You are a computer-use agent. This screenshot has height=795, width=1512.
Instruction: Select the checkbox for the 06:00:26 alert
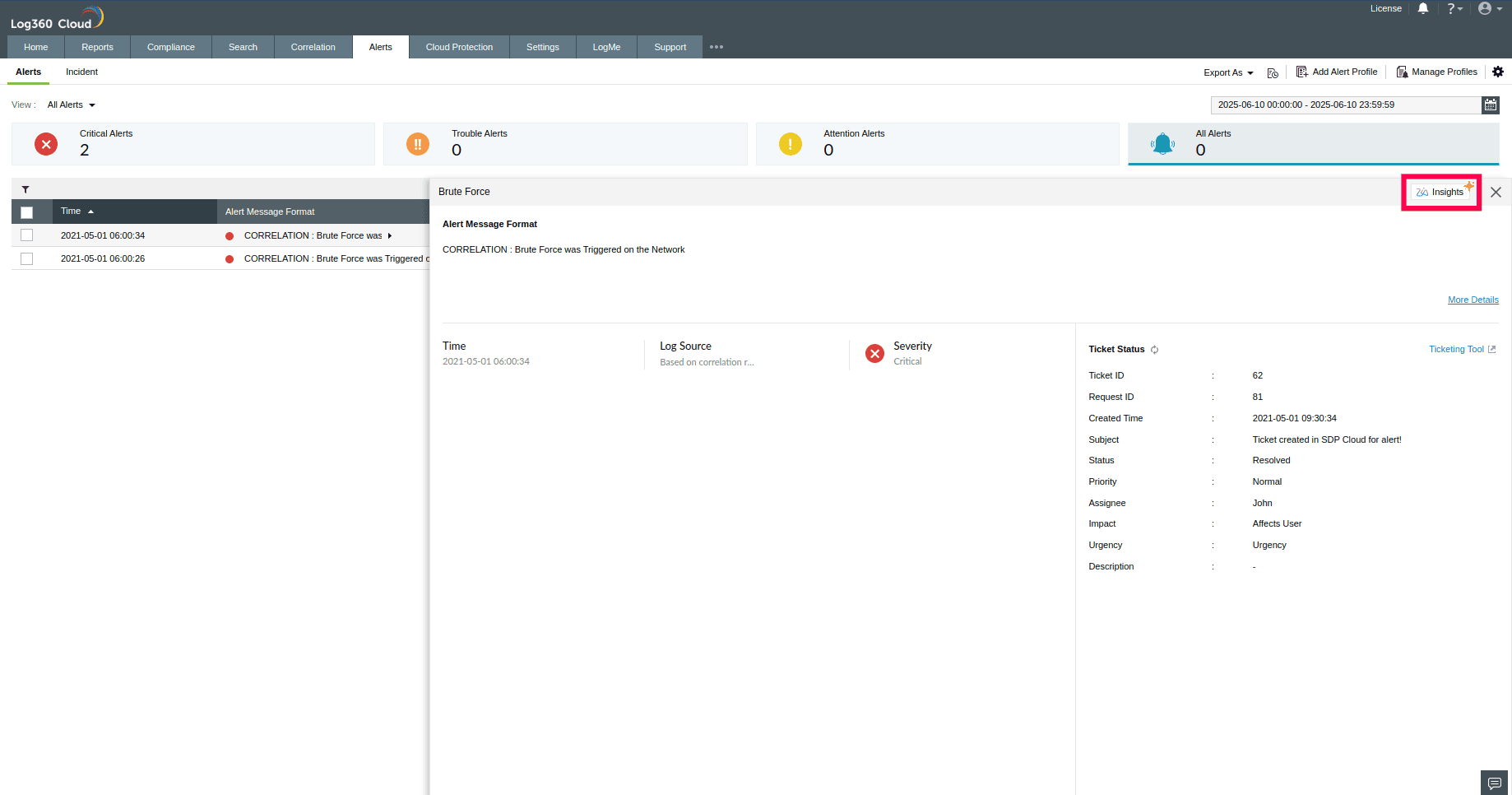pos(27,258)
